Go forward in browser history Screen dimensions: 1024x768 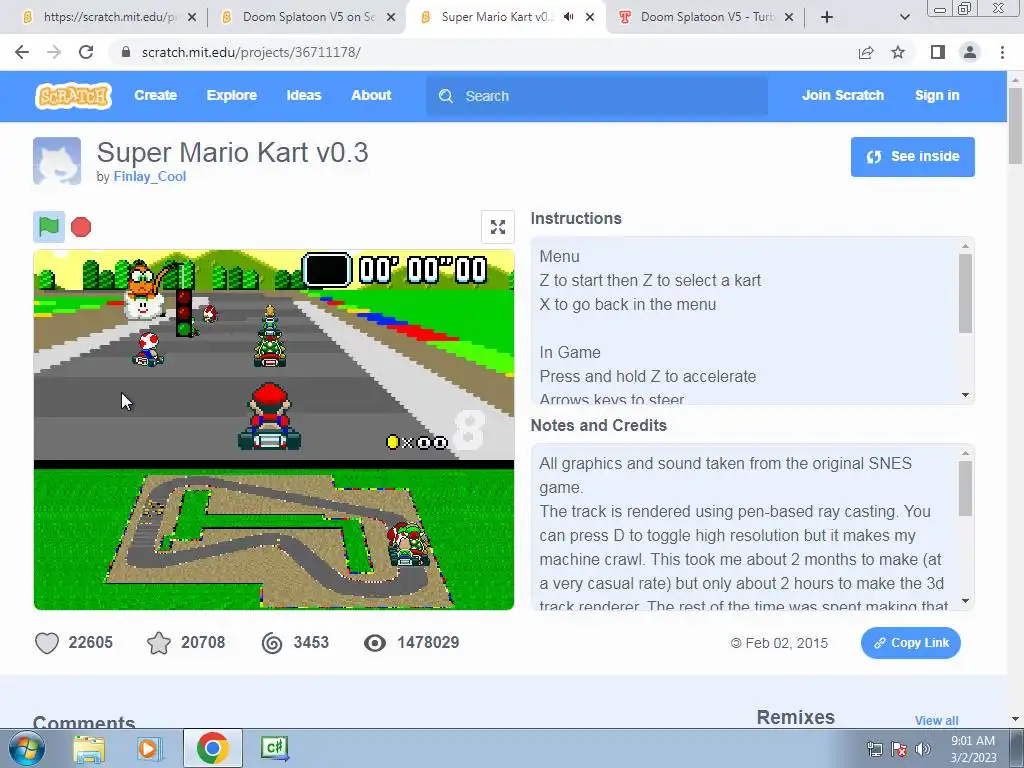click(x=54, y=52)
